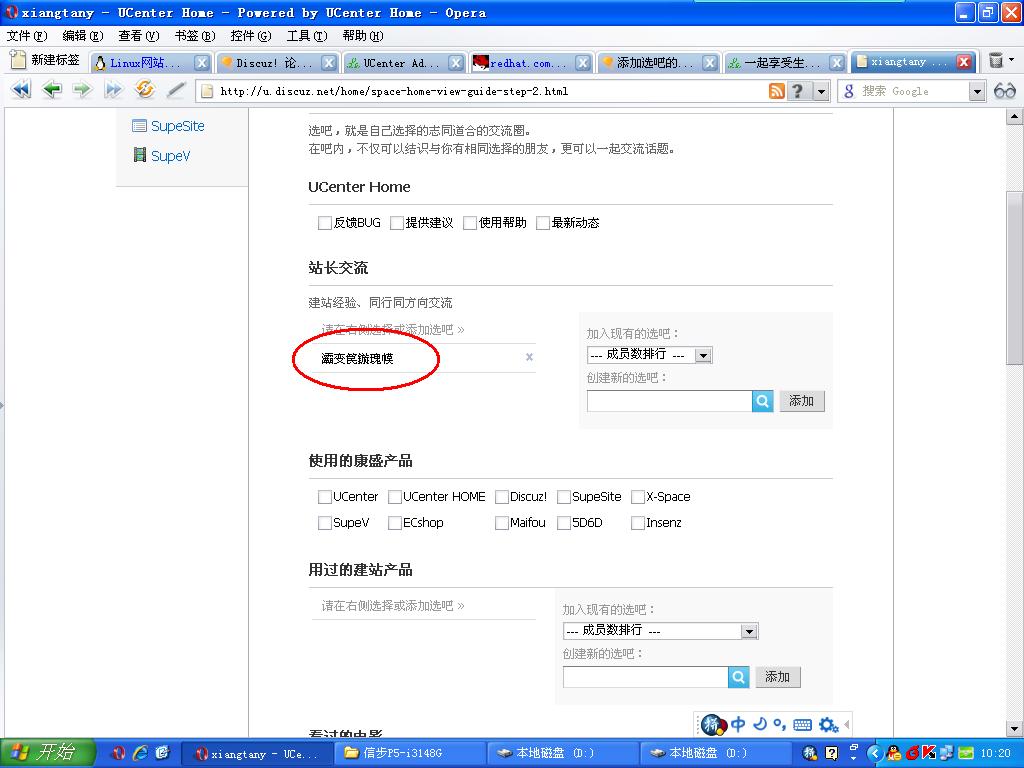Click the IME settings gear icon
Image resolution: width=1024 pixels, height=768 pixels.
[x=828, y=724]
